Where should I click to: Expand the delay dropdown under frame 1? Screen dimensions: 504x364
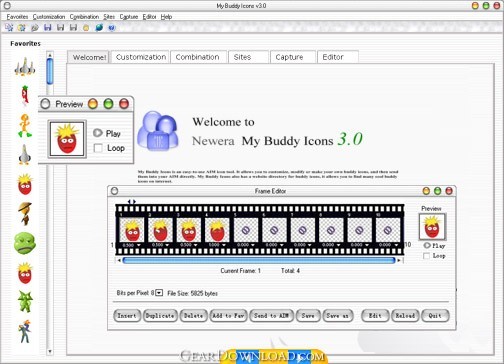(138, 245)
